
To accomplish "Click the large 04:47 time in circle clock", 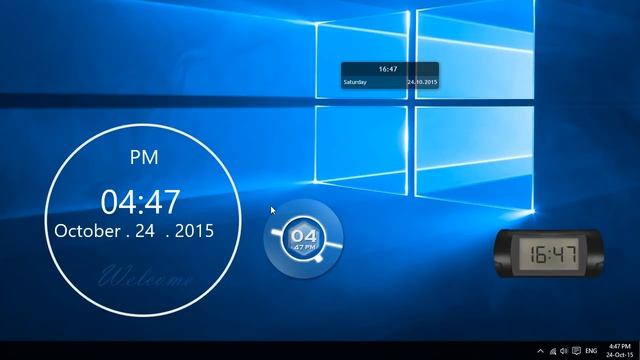I will (x=140, y=202).
